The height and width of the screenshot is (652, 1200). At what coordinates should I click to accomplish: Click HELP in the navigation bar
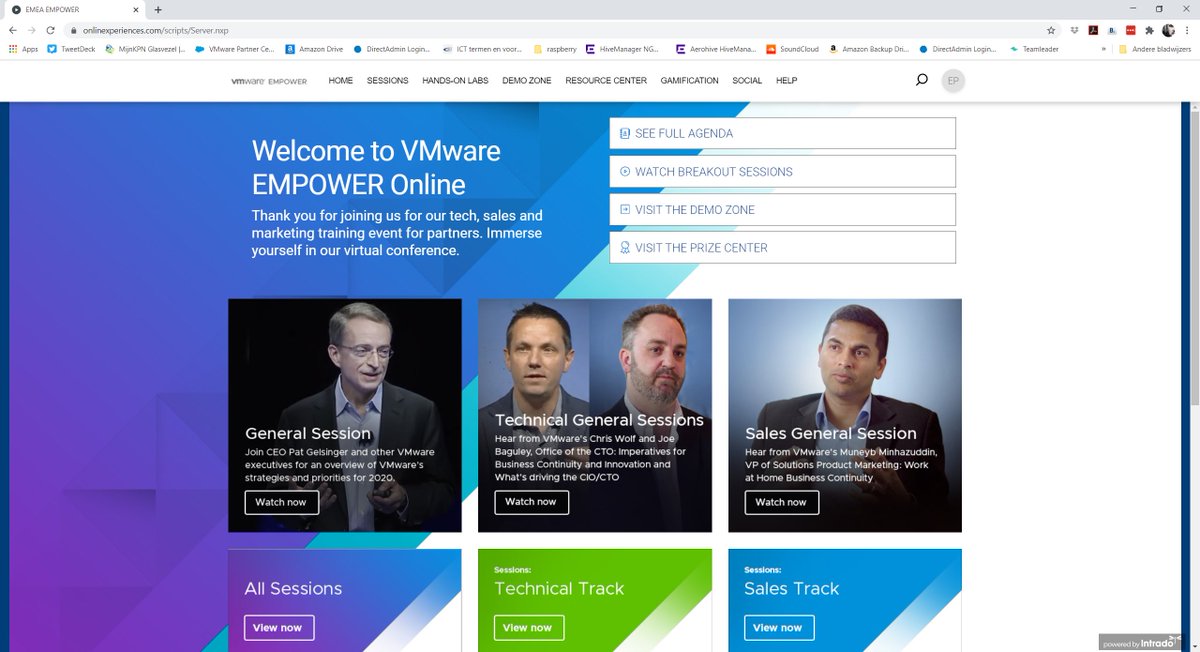(787, 81)
